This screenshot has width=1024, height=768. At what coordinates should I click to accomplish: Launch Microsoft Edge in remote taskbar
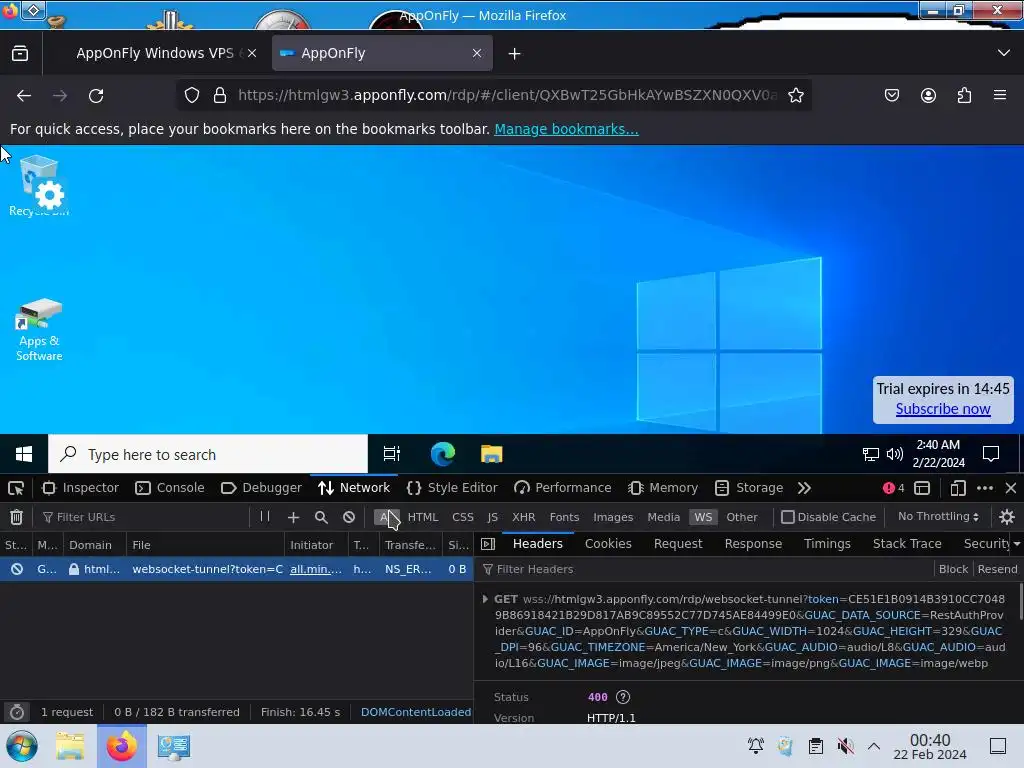(x=442, y=454)
